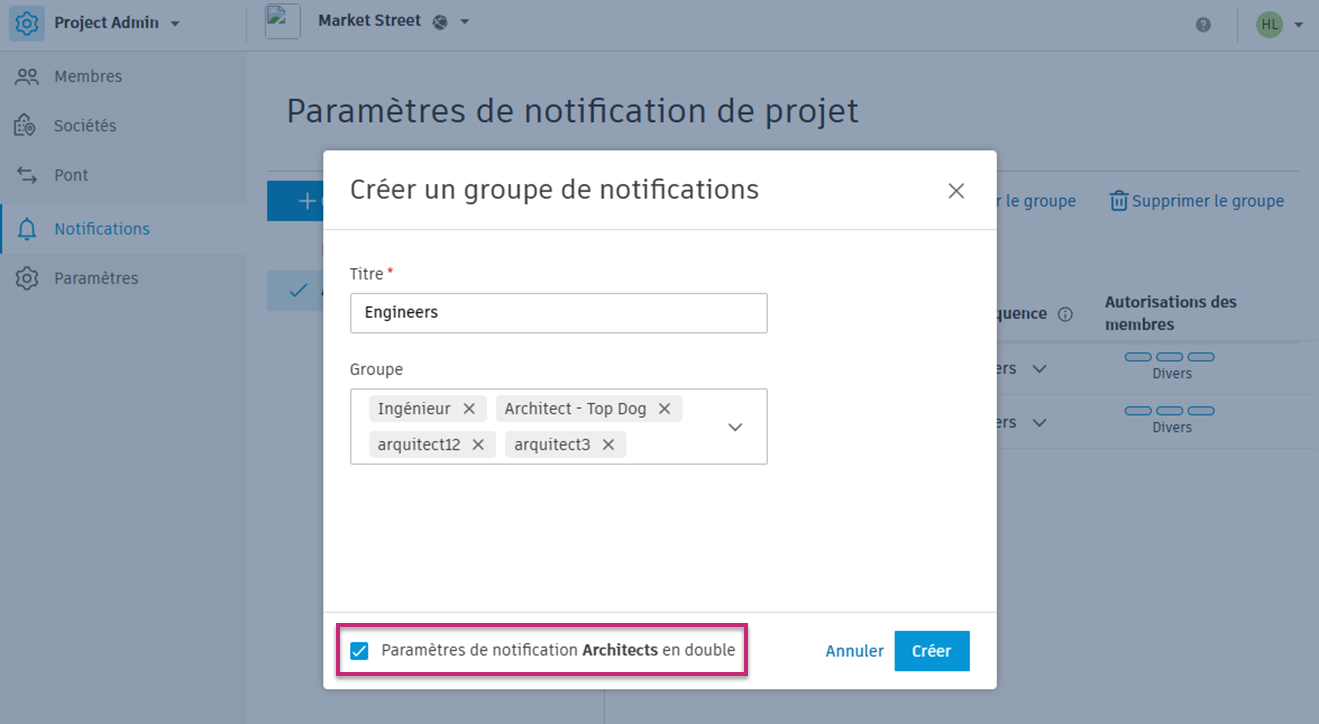Click Annuler to cancel group creation
1319x724 pixels.
pos(854,650)
